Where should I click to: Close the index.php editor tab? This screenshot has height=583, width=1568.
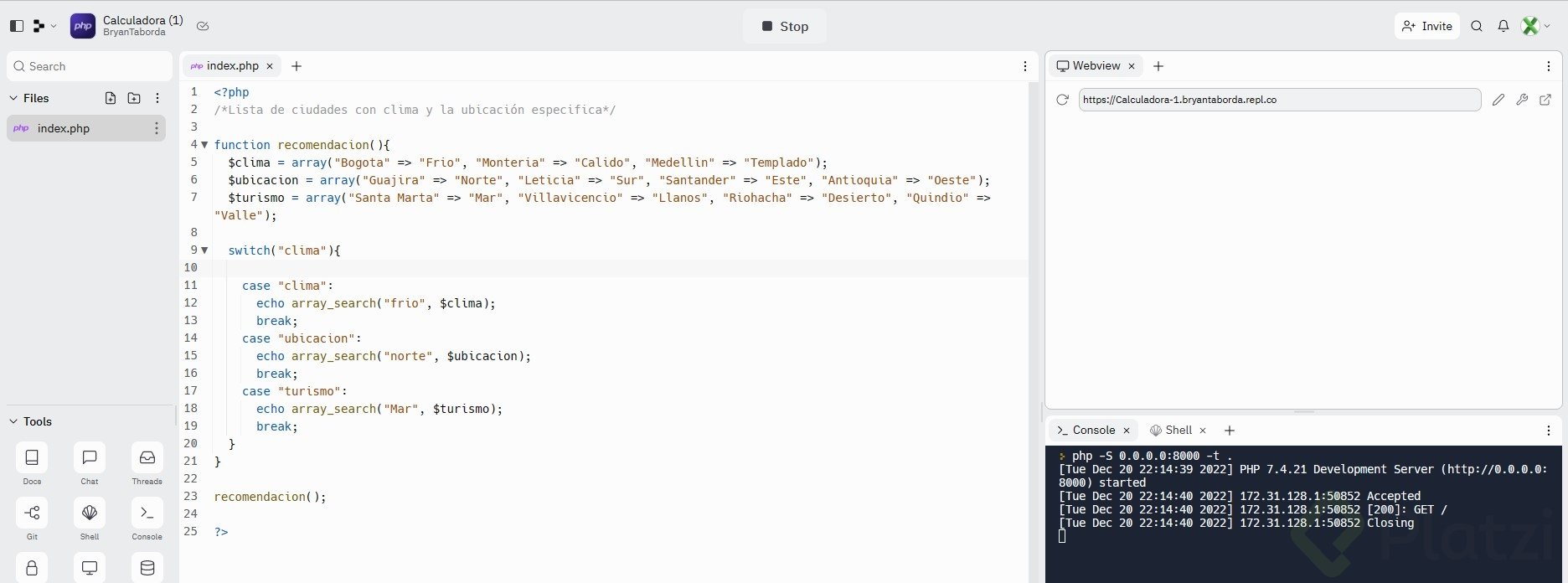(270, 65)
